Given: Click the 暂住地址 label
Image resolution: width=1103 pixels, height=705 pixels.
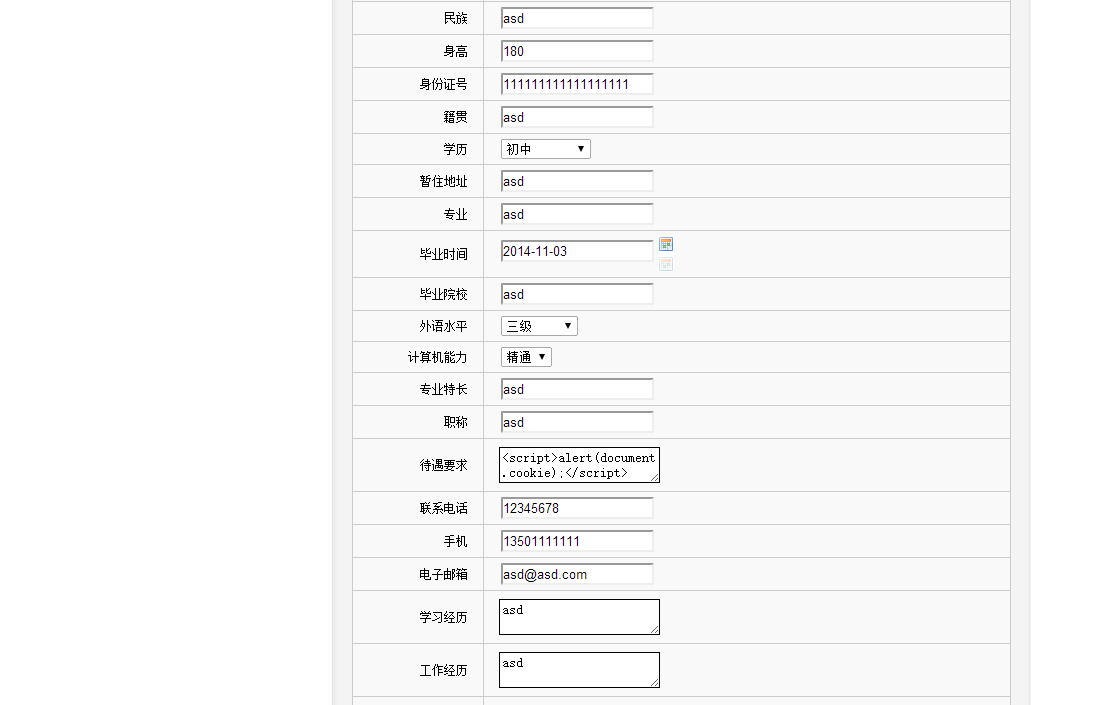Looking at the screenshot, I should click(x=443, y=182).
